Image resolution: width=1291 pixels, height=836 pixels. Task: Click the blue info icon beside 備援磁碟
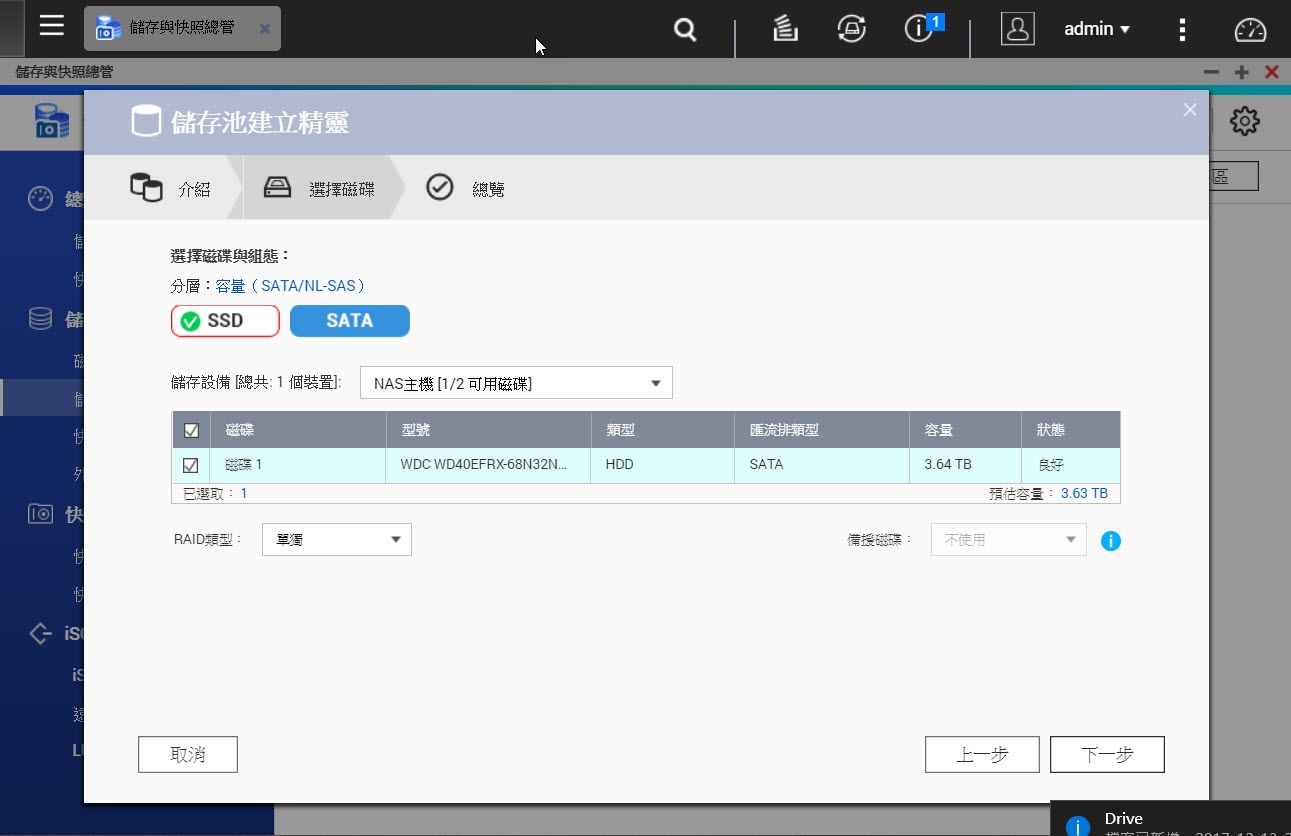click(x=1110, y=541)
